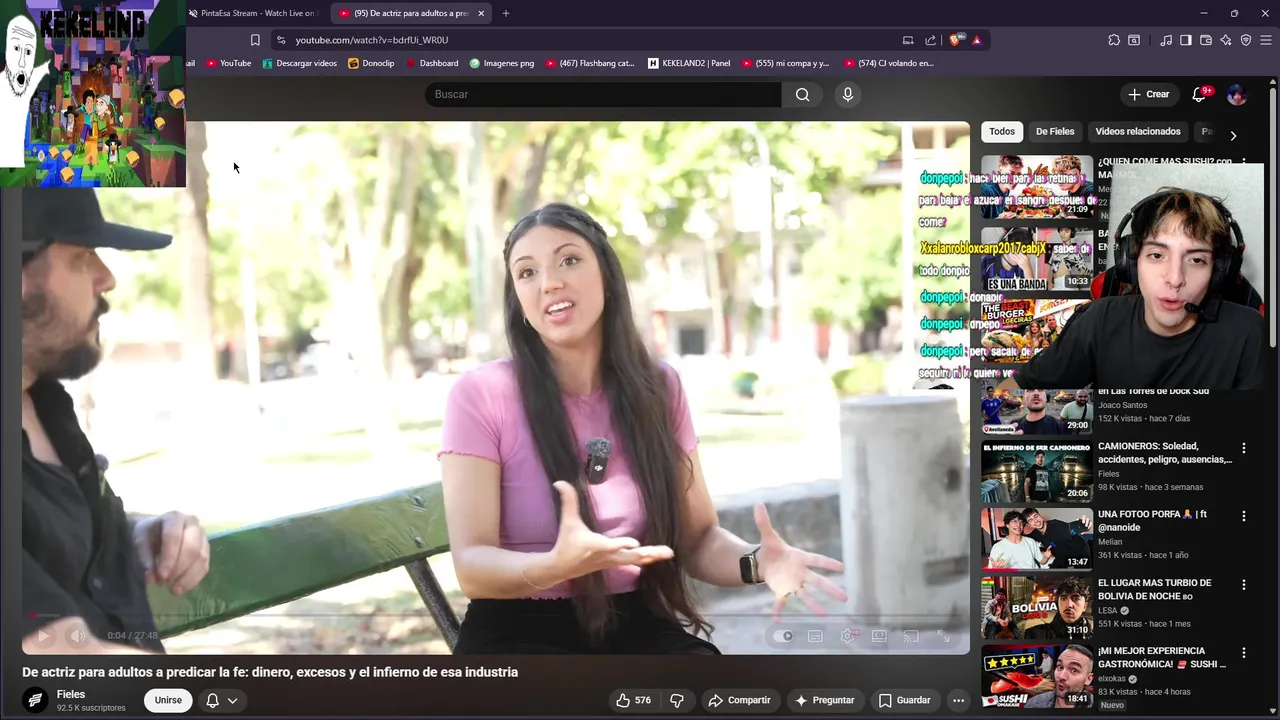1280x720 pixels.
Task: Click the install/cast screen icon in address bar
Action: click(x=908, y=40)
